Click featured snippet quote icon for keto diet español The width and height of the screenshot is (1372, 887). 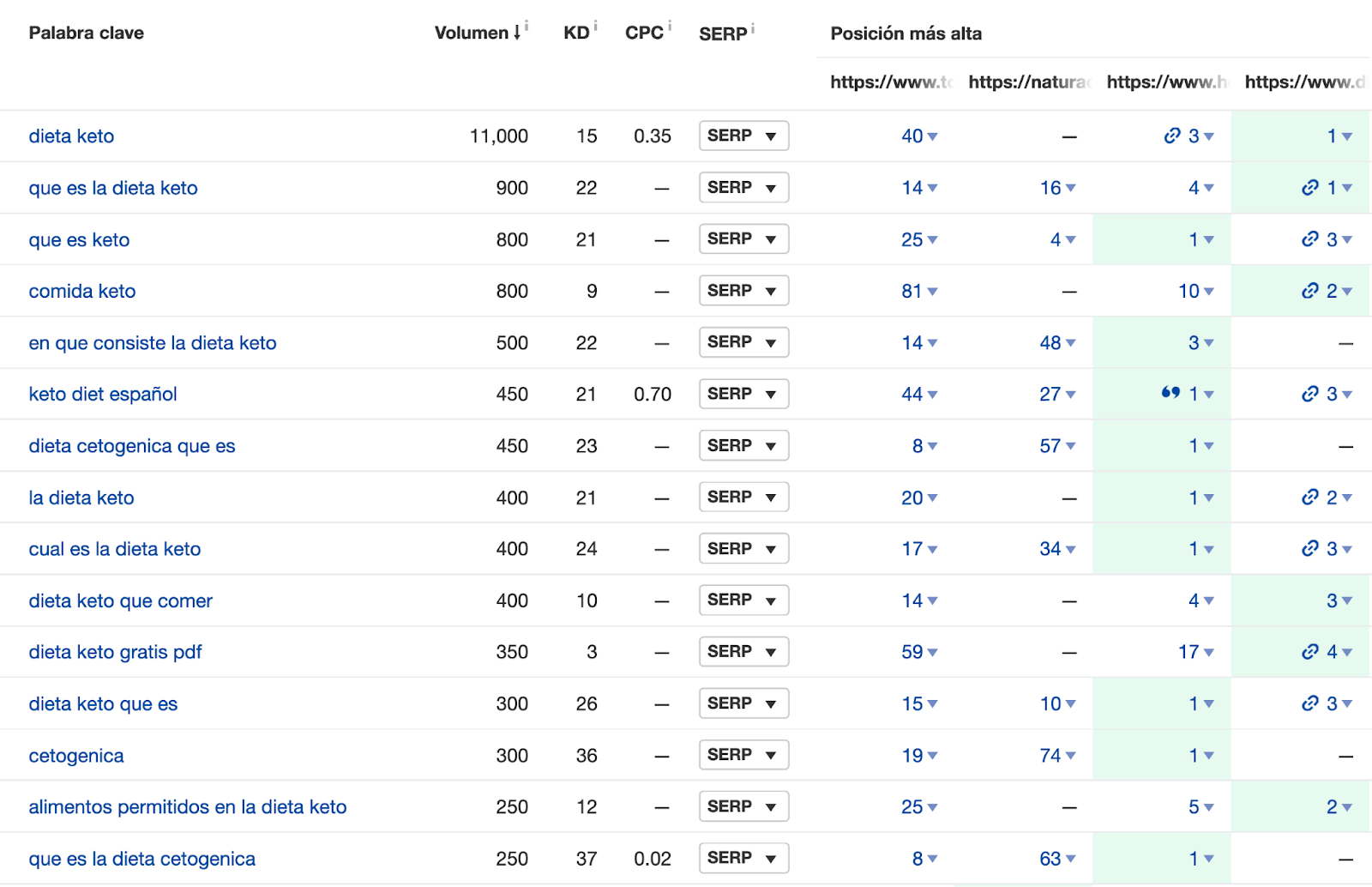[x=1170, y=393]
